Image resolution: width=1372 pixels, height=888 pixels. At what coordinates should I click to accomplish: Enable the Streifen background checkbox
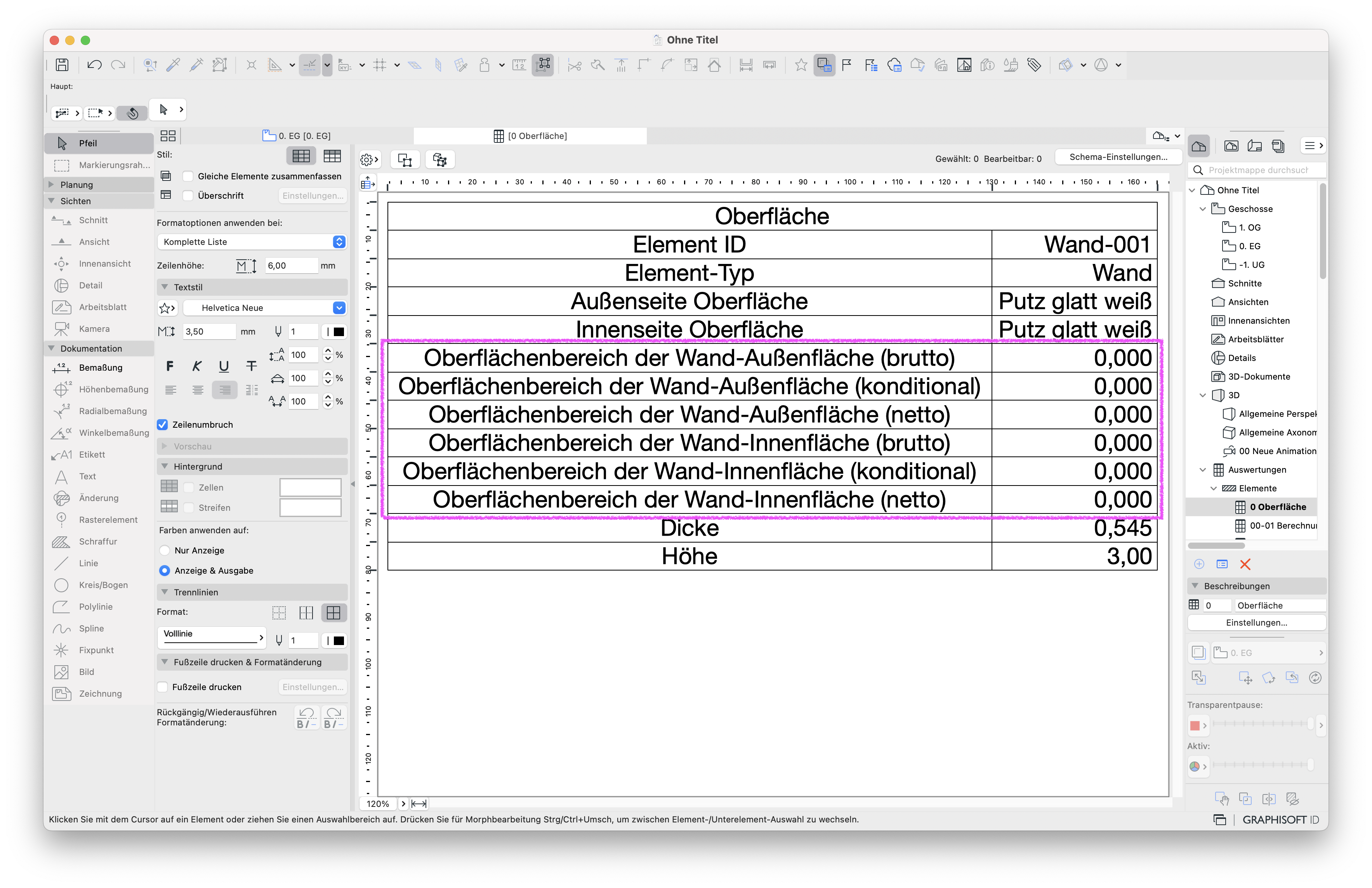tap(189, 508)
